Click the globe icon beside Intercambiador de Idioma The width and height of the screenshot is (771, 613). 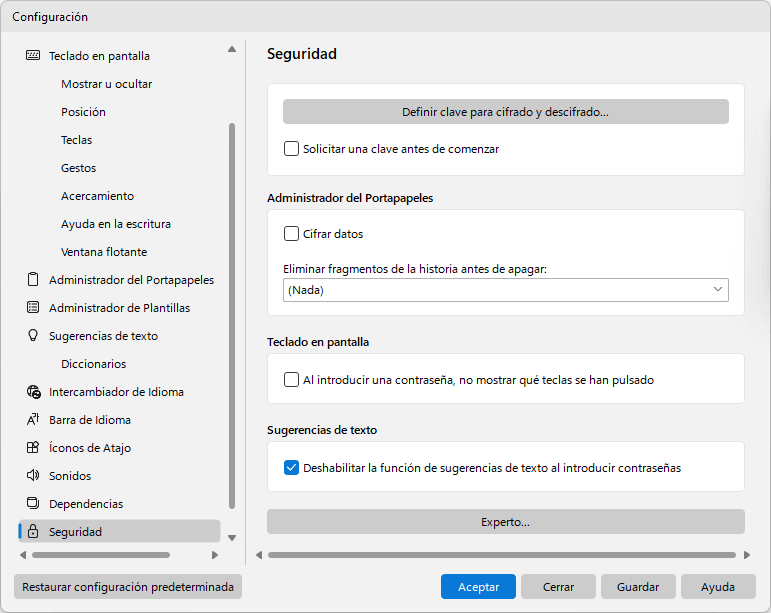pyautogui.click(x=33, y=392)
